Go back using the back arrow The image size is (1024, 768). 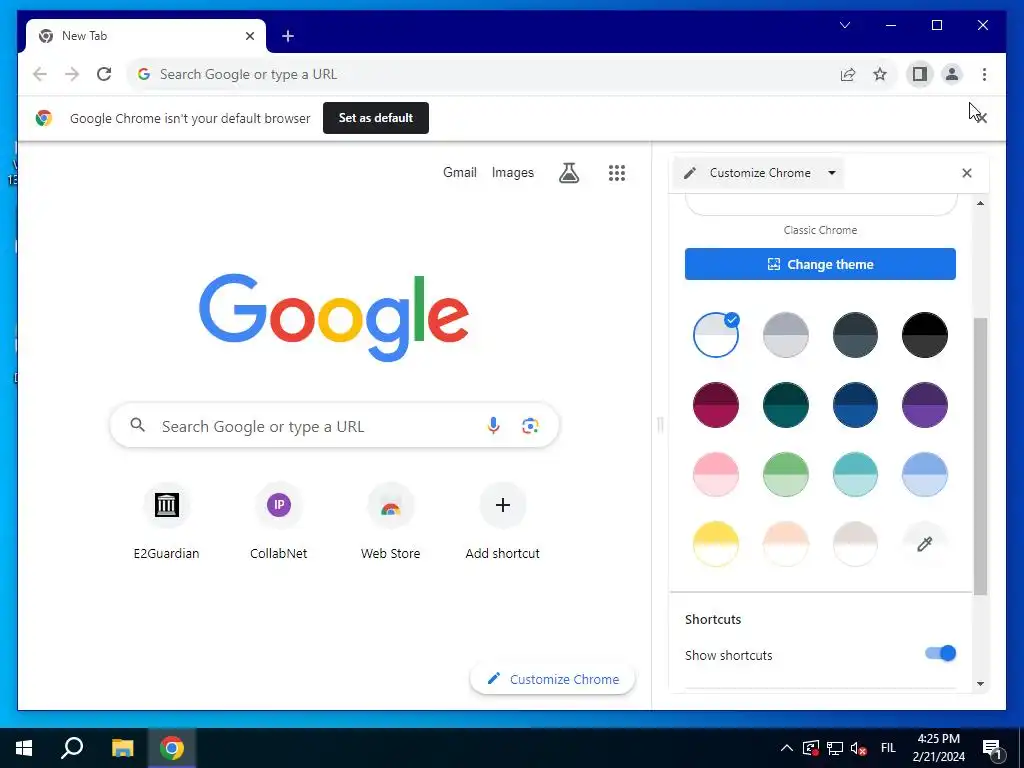40,74
